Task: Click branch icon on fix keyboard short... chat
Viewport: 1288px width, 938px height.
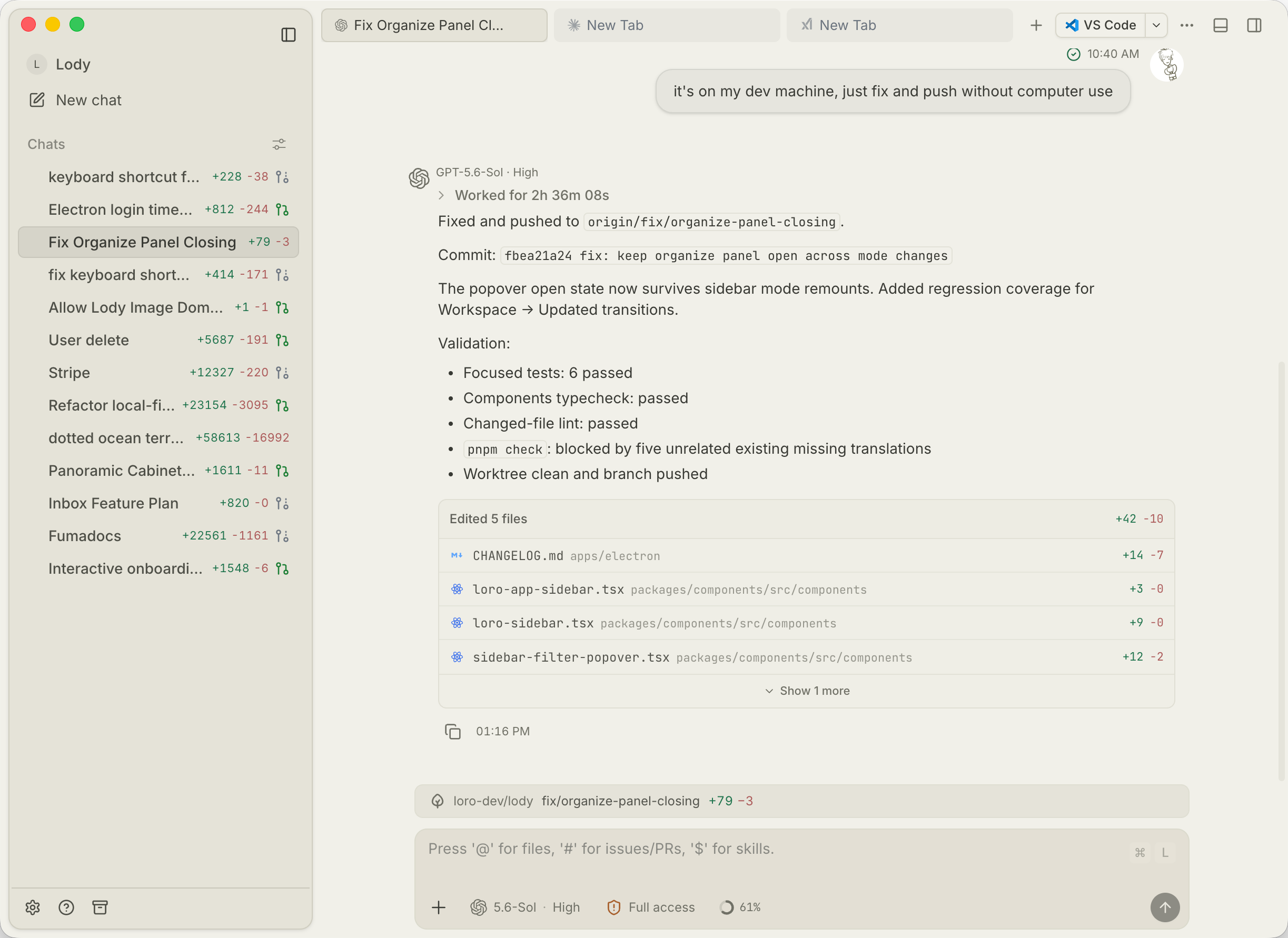Action: (282, 275)
